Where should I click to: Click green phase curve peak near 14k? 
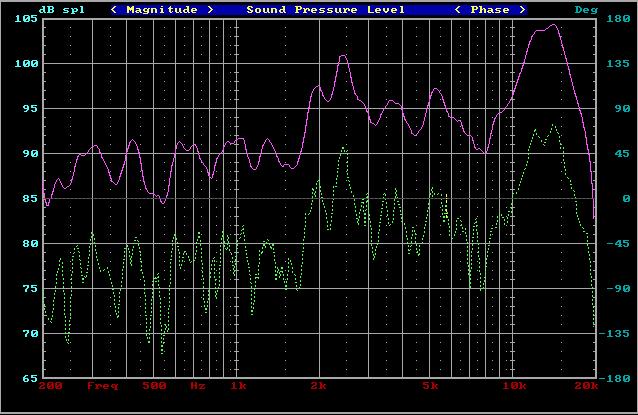[x=553, y=125]
